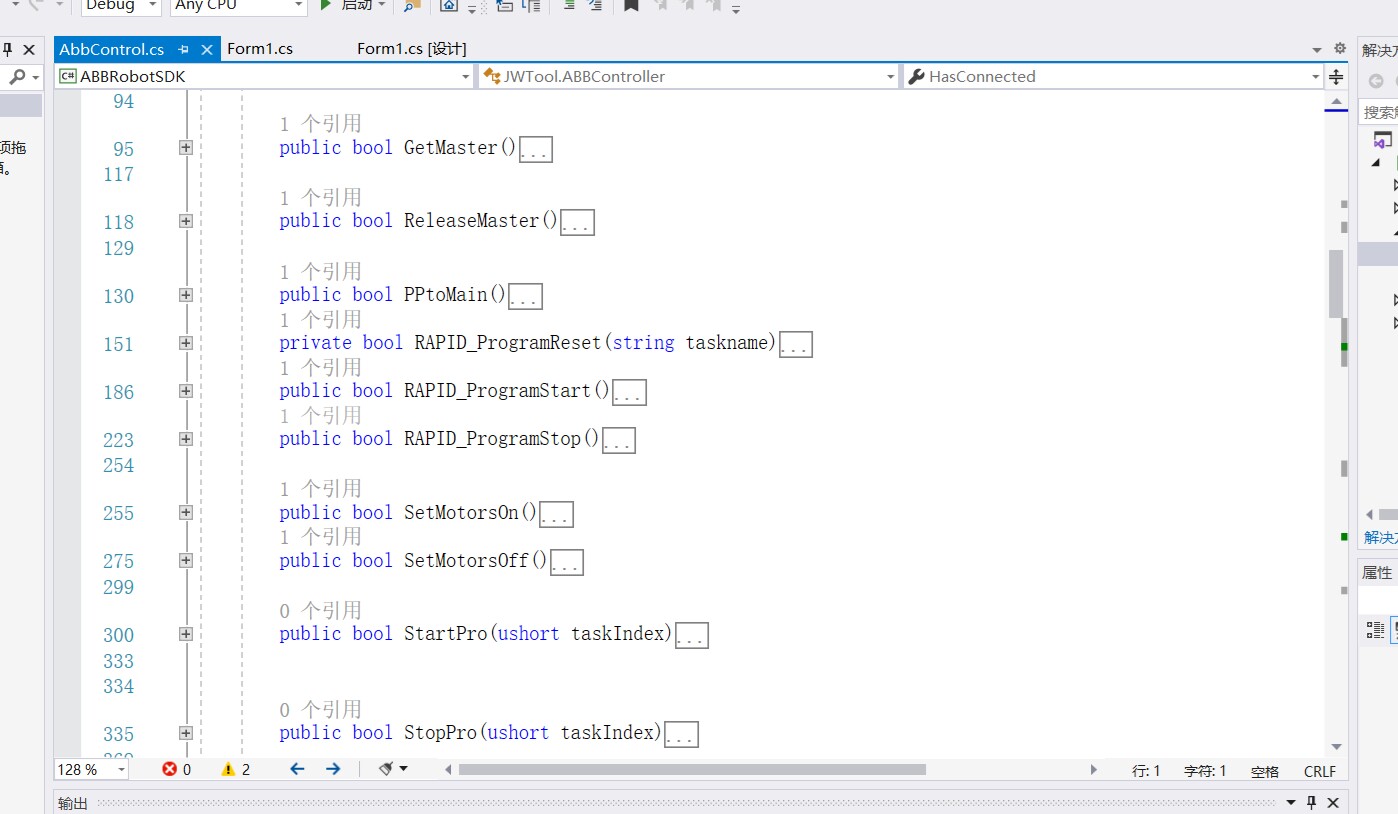Screen dimensions: 1398x814
Task: Expand the SetMotorsOff() method region
Action: click(x=185, y=560)
